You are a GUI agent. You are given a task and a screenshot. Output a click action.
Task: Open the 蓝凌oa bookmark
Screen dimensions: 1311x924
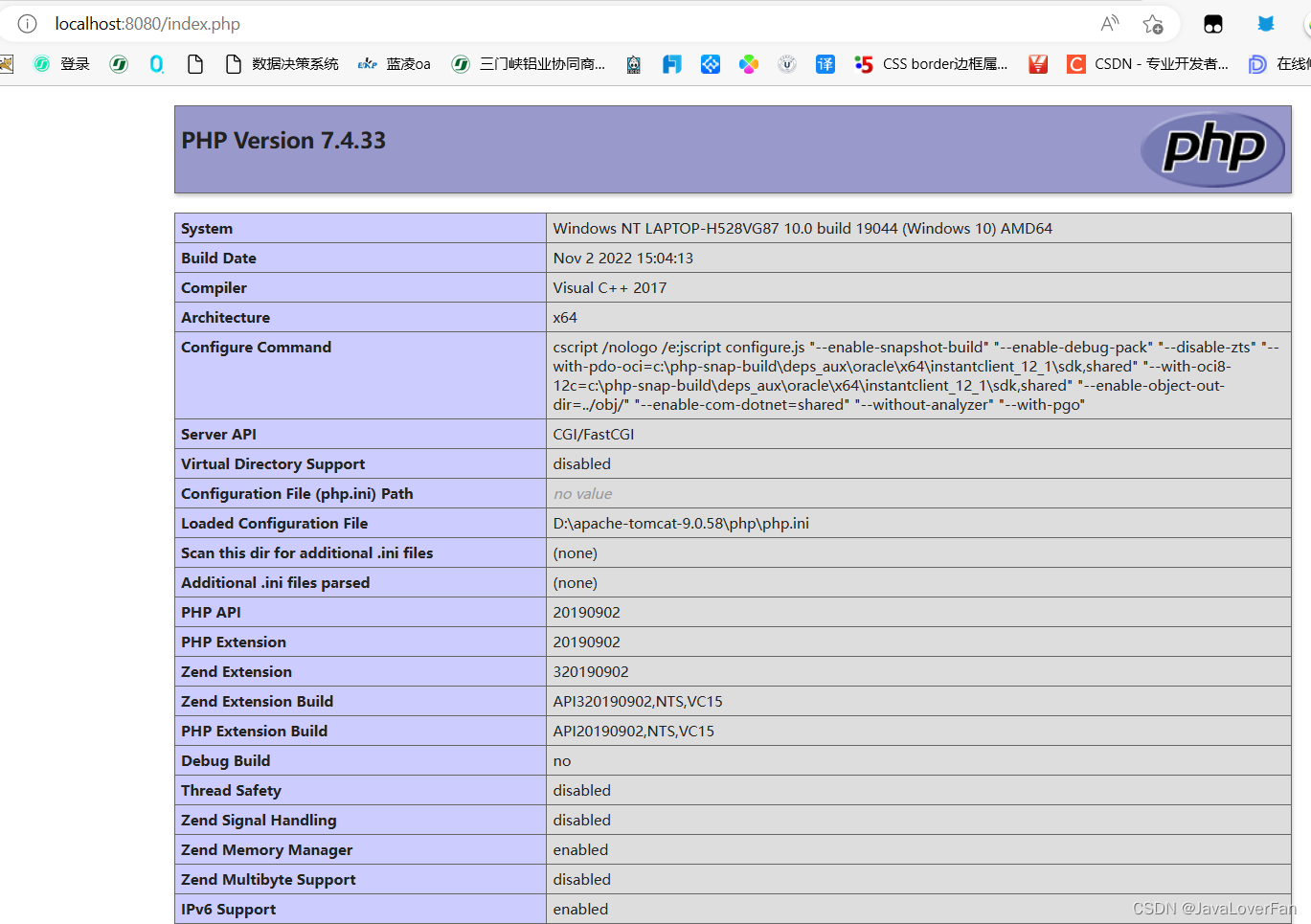point(394,64)
